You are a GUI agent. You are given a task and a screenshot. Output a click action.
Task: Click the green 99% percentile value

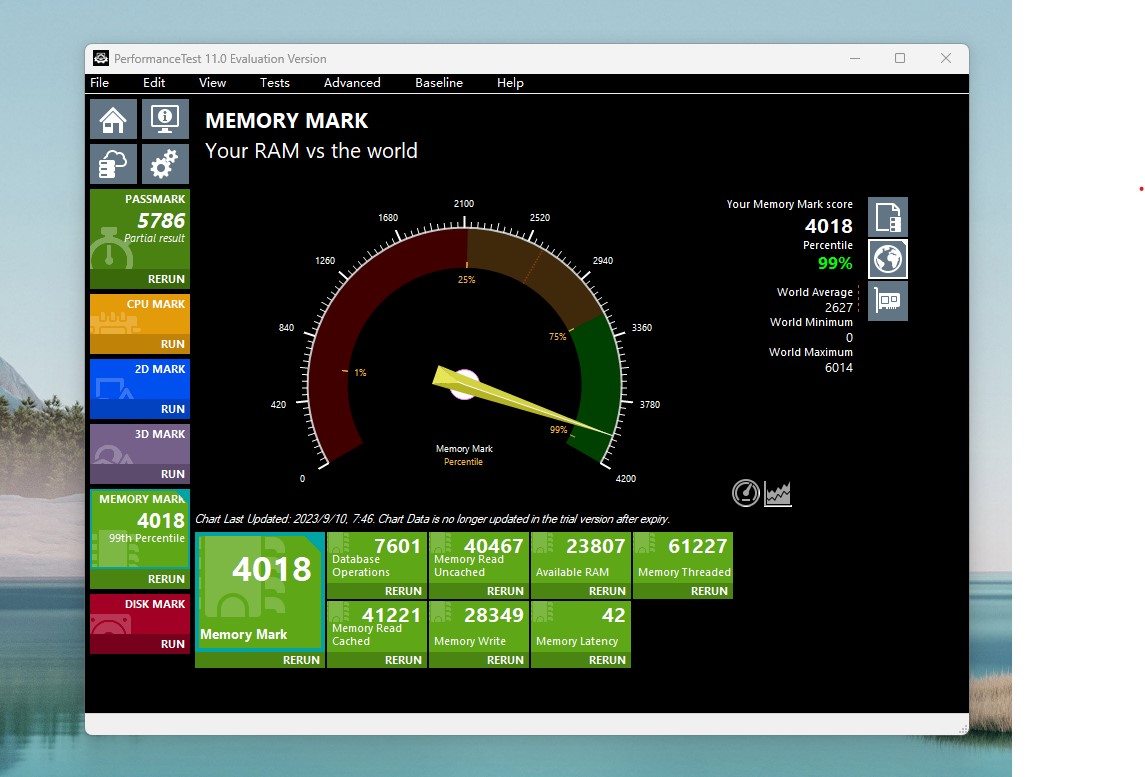coord(835,264)
